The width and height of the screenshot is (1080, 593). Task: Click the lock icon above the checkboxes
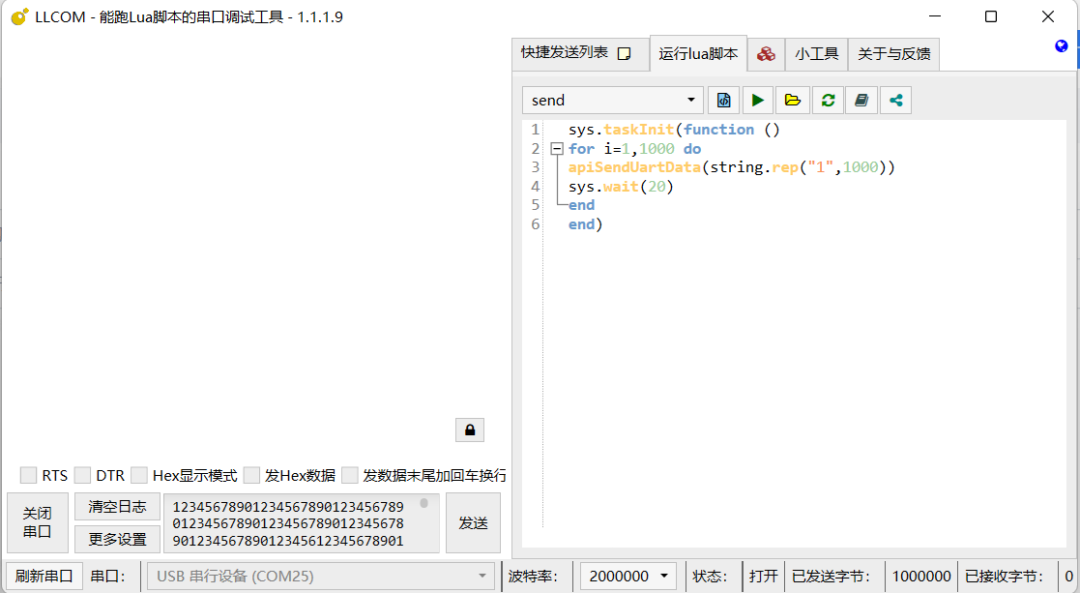click(x=469, y=429)
